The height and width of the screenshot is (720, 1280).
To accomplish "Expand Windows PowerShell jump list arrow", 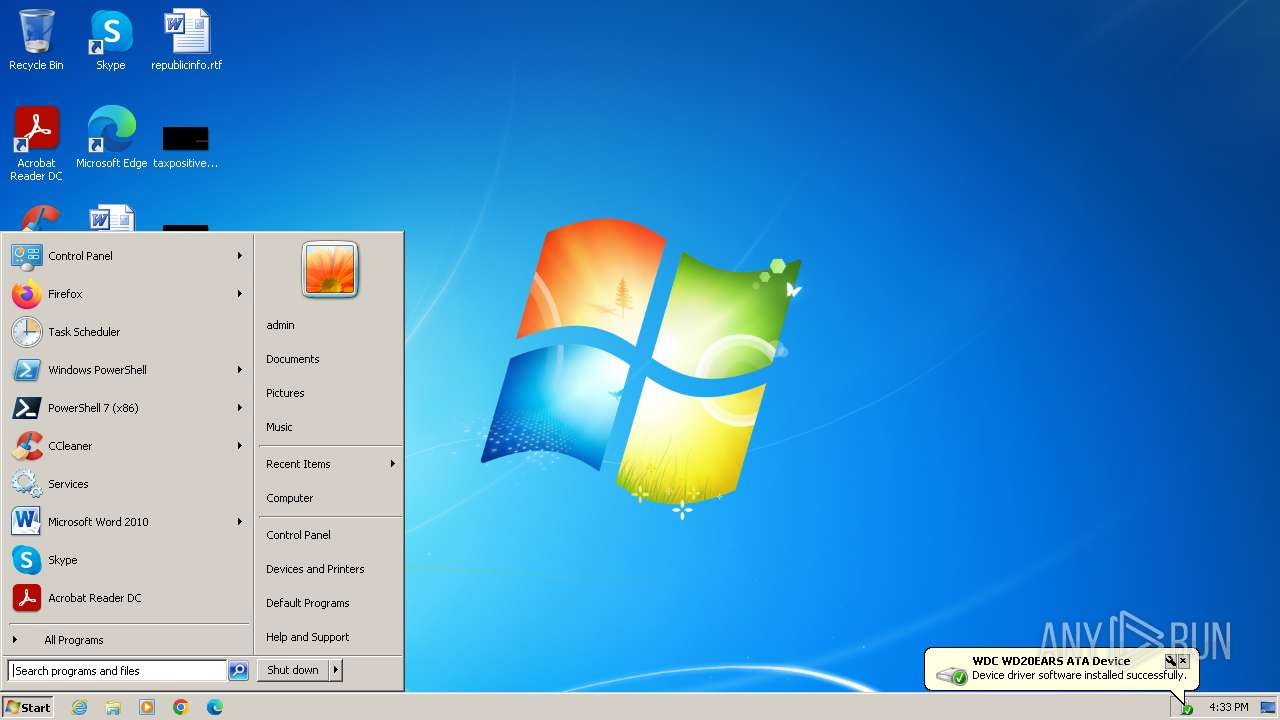I will point(240,370).
